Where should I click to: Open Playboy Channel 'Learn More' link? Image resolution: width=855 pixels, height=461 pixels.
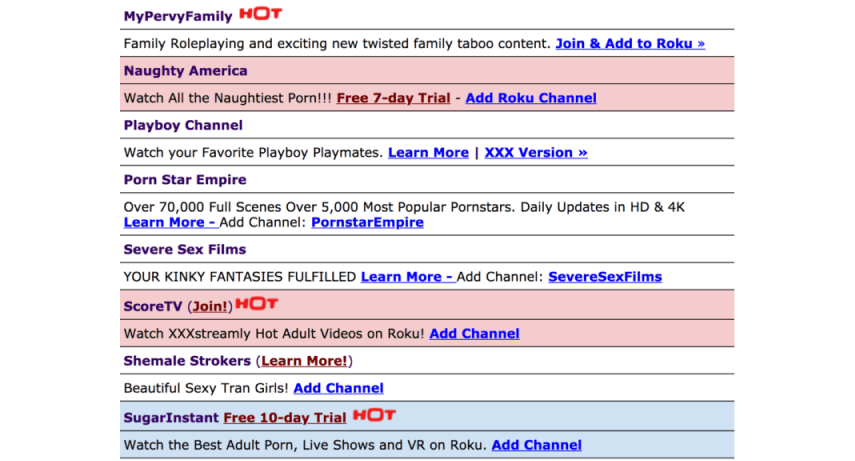tap(428, 153)
